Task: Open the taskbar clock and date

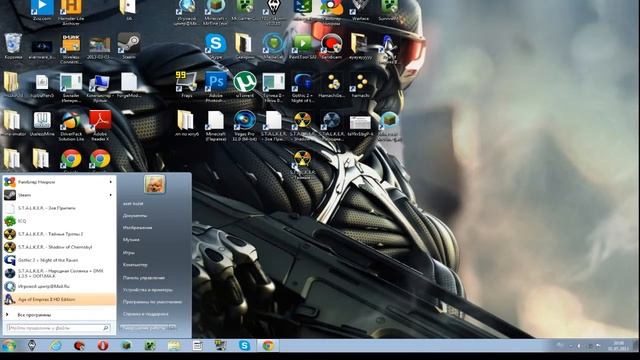Action: 619,346
